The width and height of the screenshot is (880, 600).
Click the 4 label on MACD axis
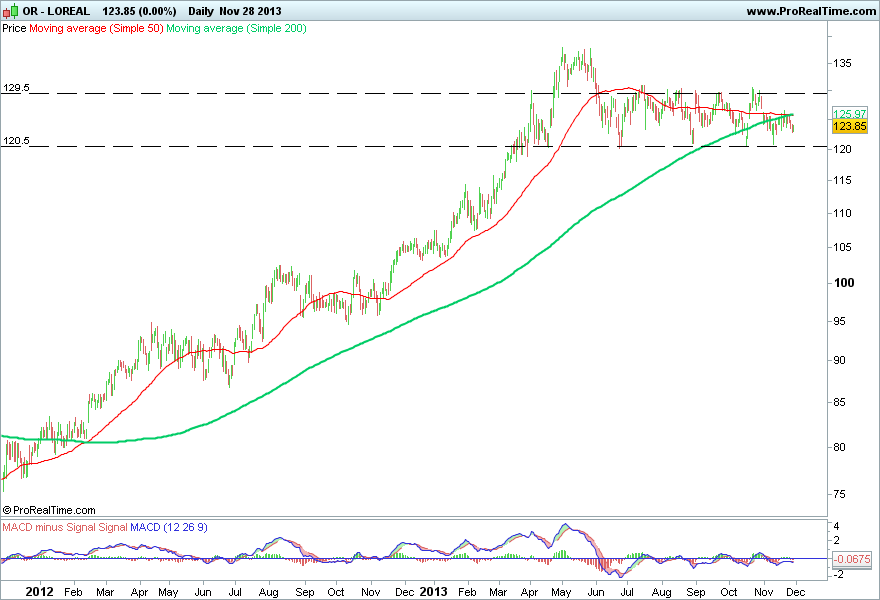click(836, 526)
